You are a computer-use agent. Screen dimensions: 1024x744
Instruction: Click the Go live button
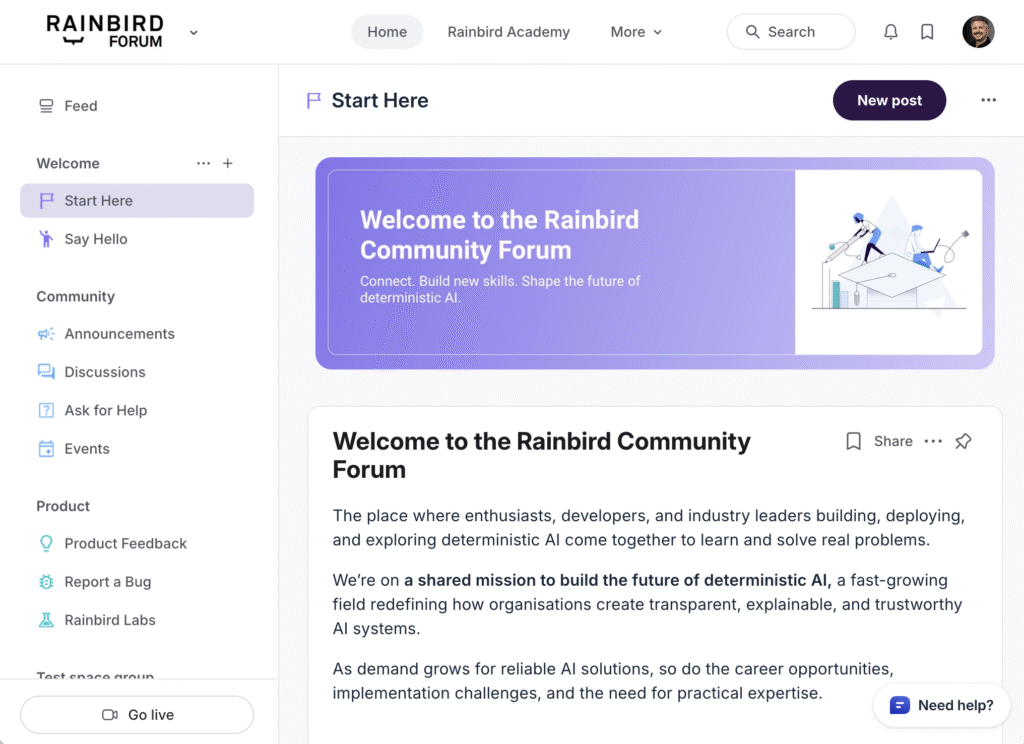pos(137,715)
